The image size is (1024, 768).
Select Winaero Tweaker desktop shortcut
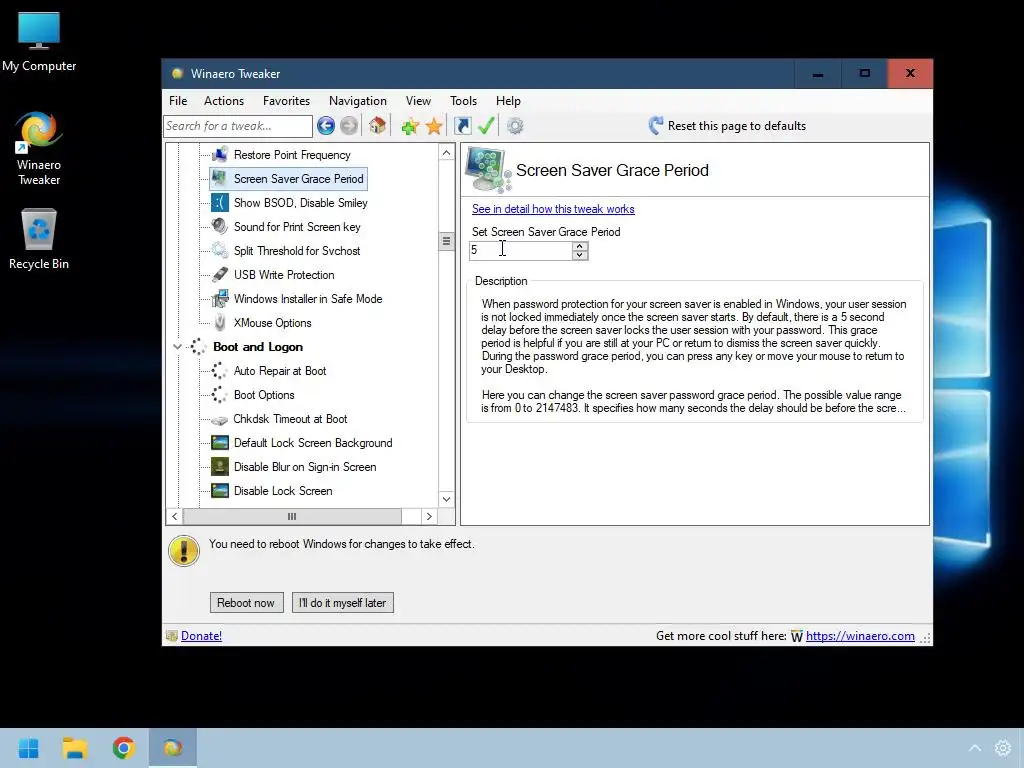39,148
